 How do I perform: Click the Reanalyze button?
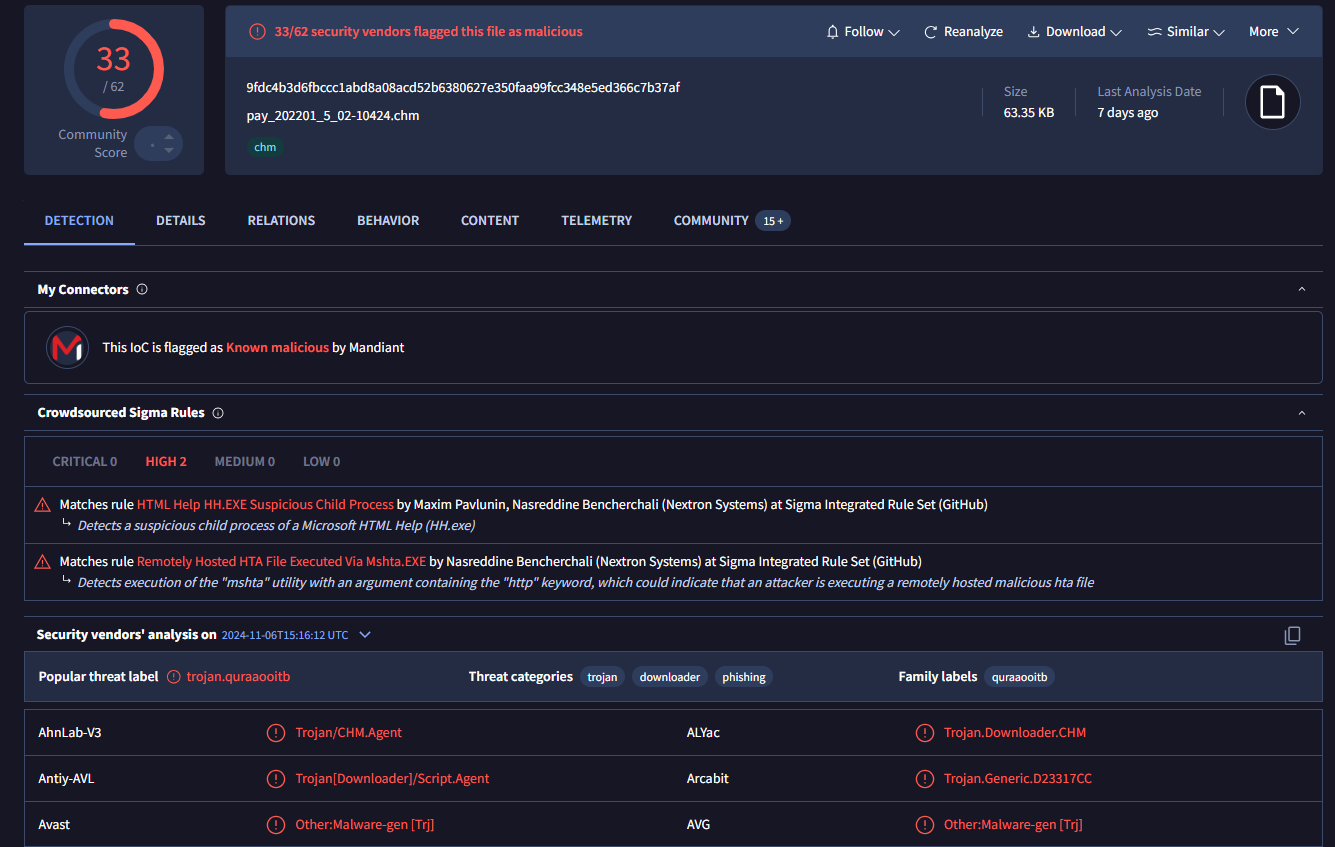[963, 32]
